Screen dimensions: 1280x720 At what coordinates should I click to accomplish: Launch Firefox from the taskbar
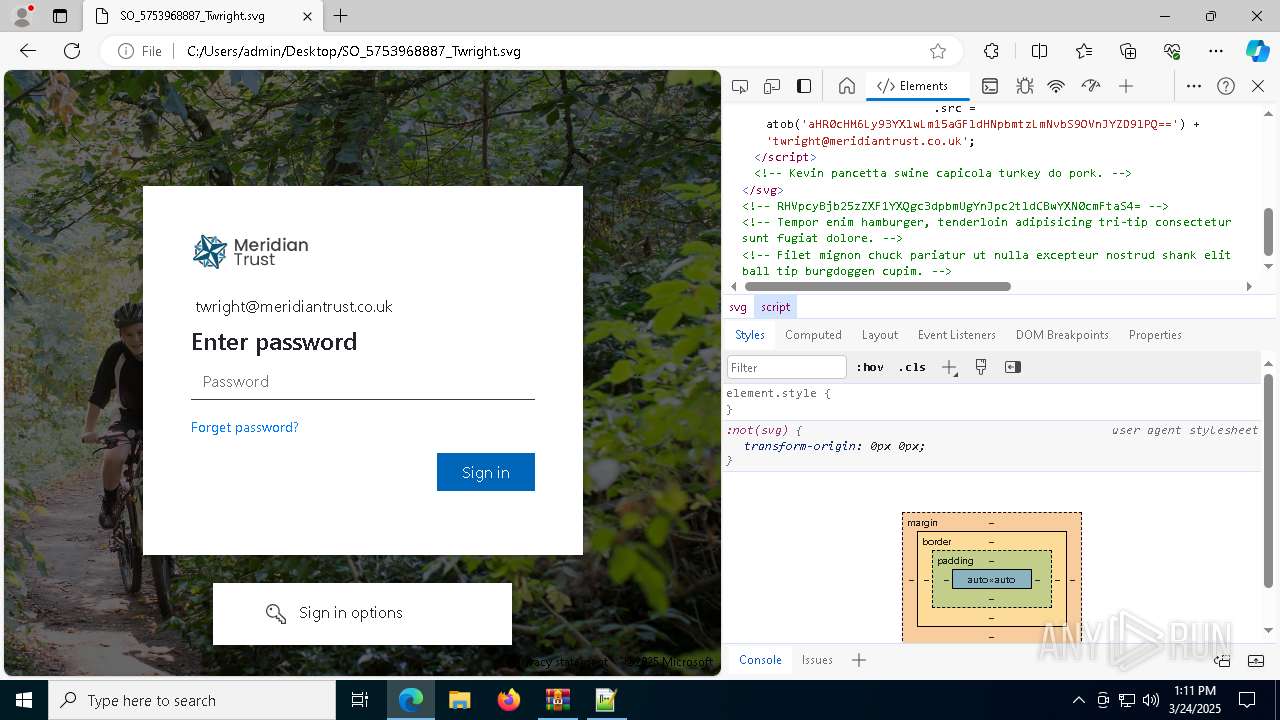pyautogui.click(x=508, y=700)
